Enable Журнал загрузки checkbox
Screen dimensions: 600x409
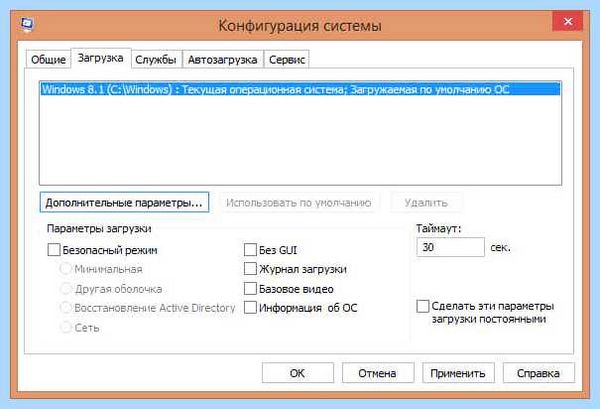click(250, 269)
